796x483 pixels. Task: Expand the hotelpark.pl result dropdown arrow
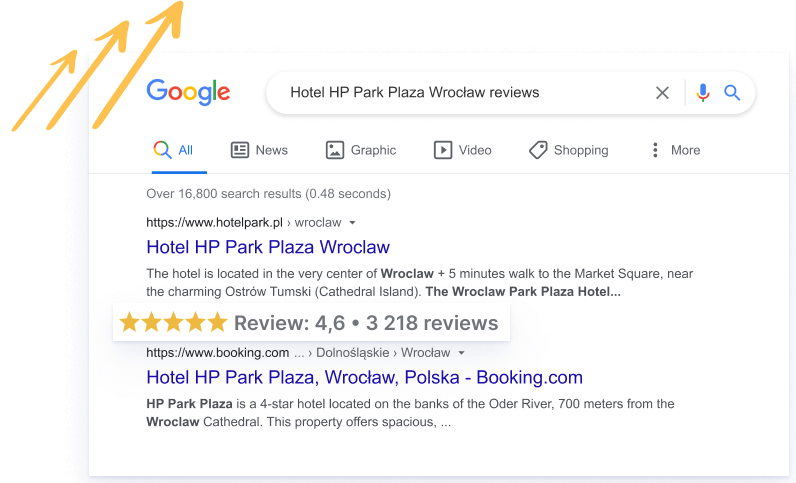[352, 223]
